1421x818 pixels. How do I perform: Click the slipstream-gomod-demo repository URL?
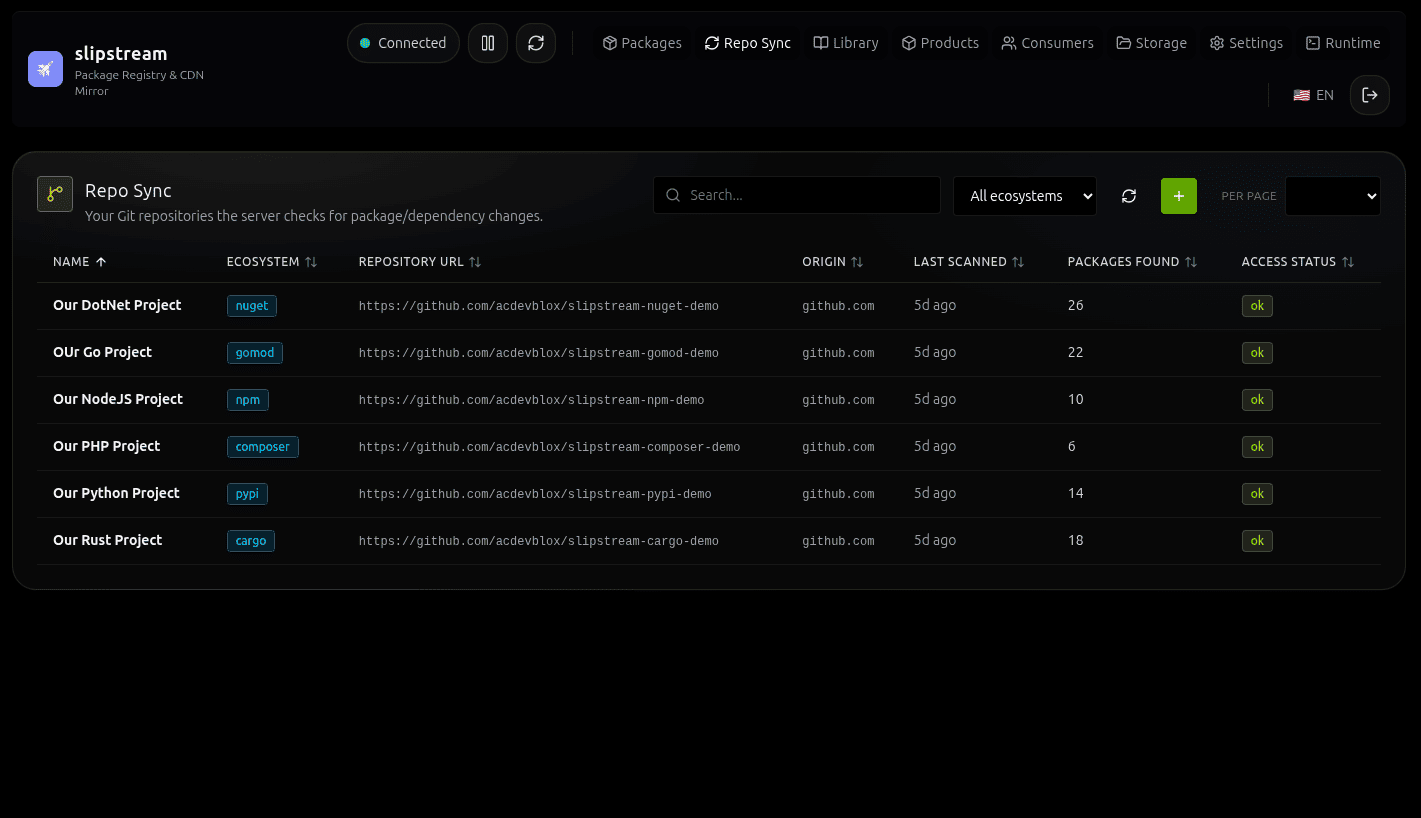coord(539,353)
